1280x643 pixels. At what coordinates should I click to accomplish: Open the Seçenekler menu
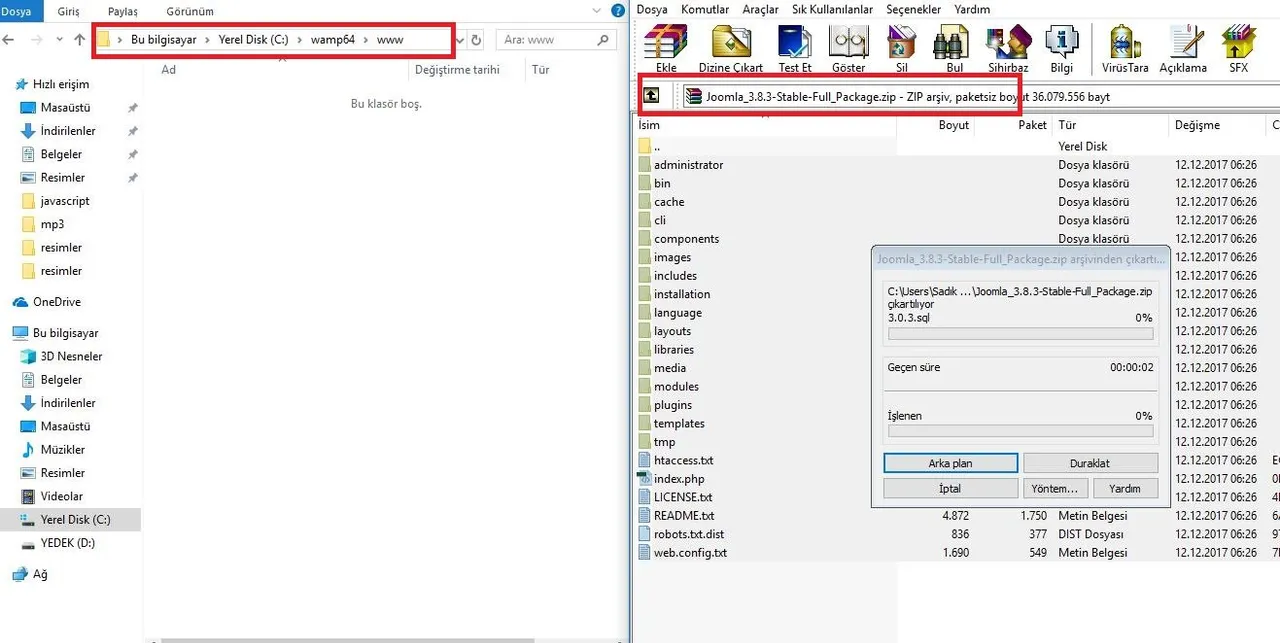pyautogui.click(x=913, y=9)
